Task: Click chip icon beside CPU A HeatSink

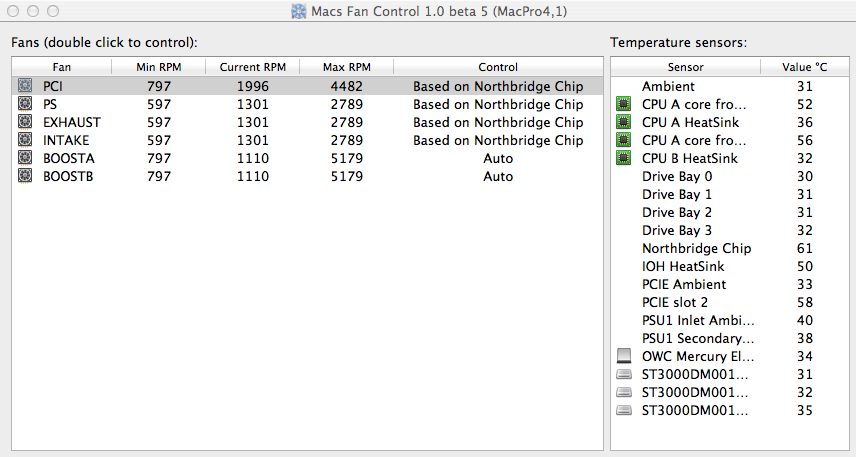Action: (623, 122)
